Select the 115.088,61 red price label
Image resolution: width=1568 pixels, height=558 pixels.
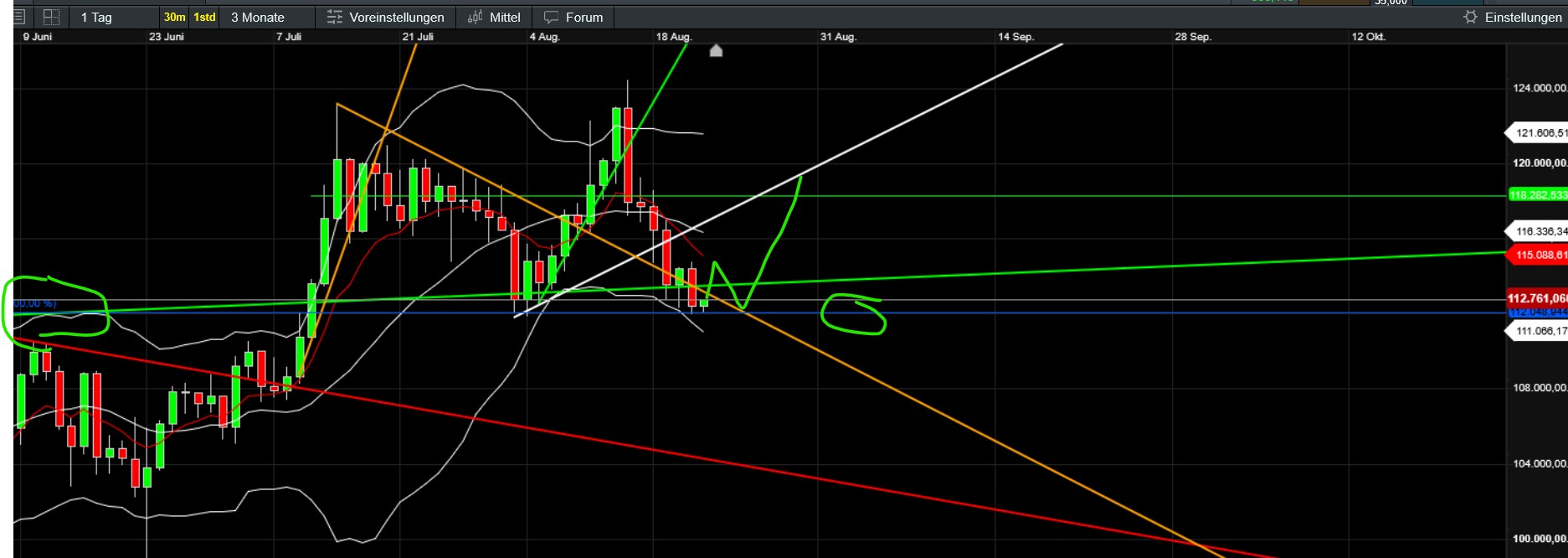(x=1536, y=255)
